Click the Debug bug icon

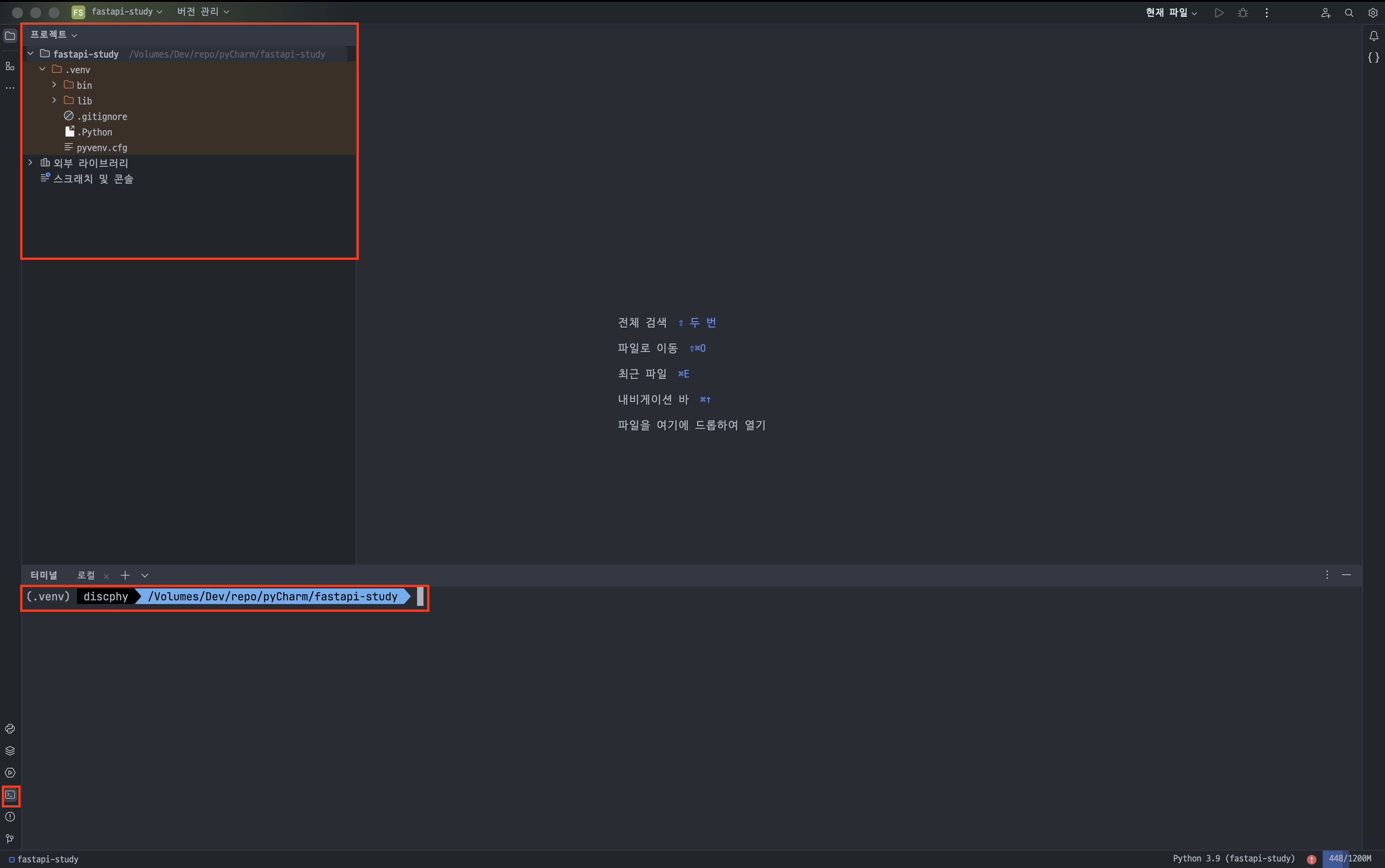click(1242, 13)
